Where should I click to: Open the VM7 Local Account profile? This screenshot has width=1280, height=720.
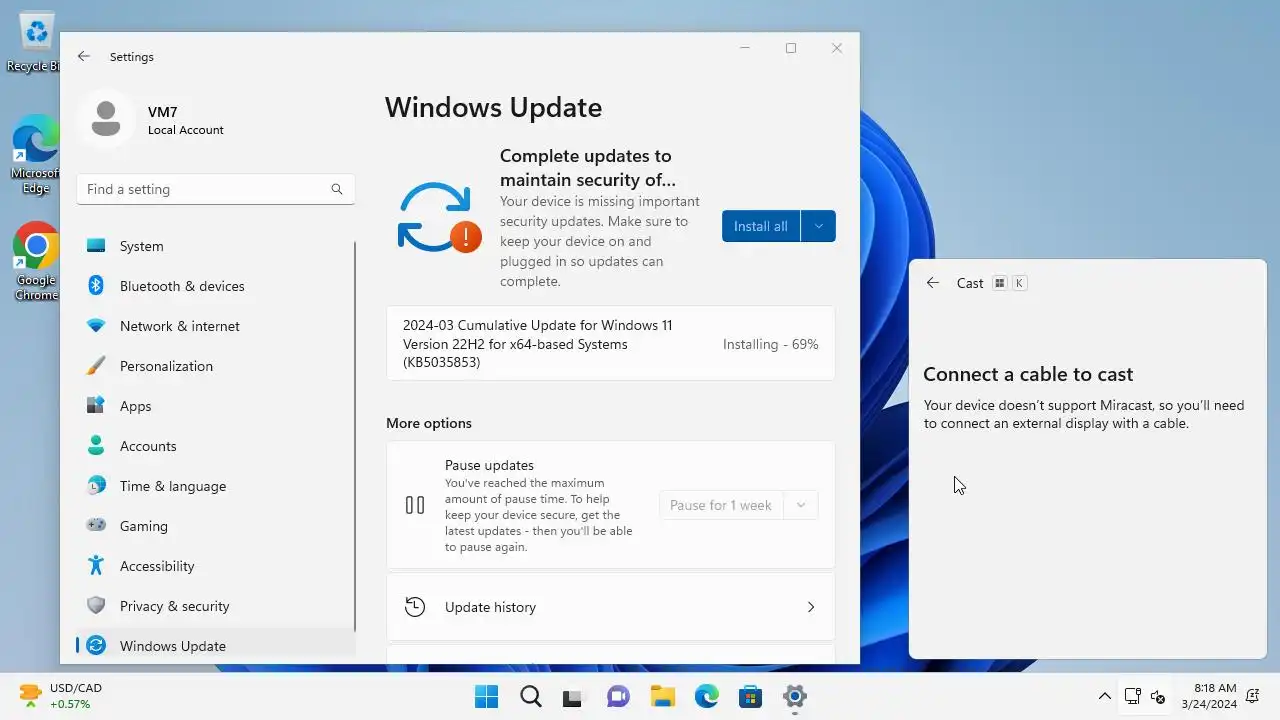pyautogui.click(x=151, y=120)
